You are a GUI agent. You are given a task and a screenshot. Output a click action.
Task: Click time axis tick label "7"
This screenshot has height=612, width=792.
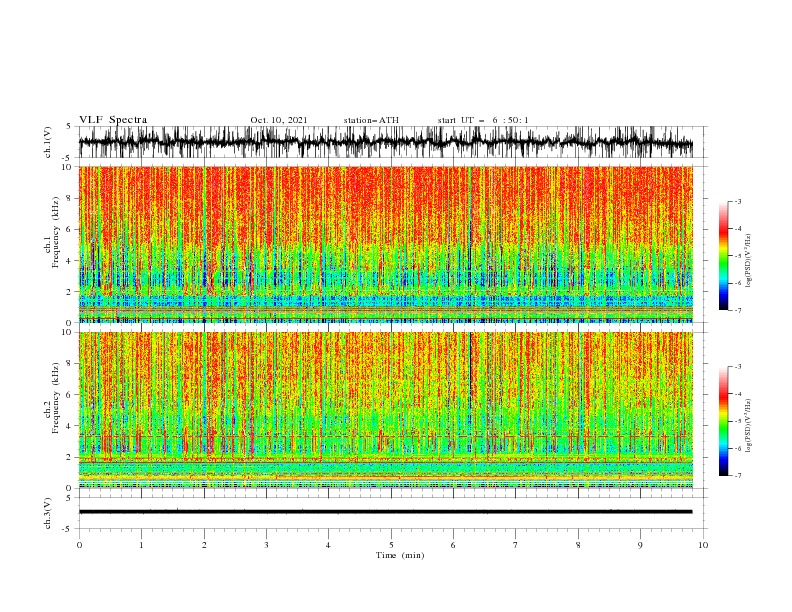516,545
